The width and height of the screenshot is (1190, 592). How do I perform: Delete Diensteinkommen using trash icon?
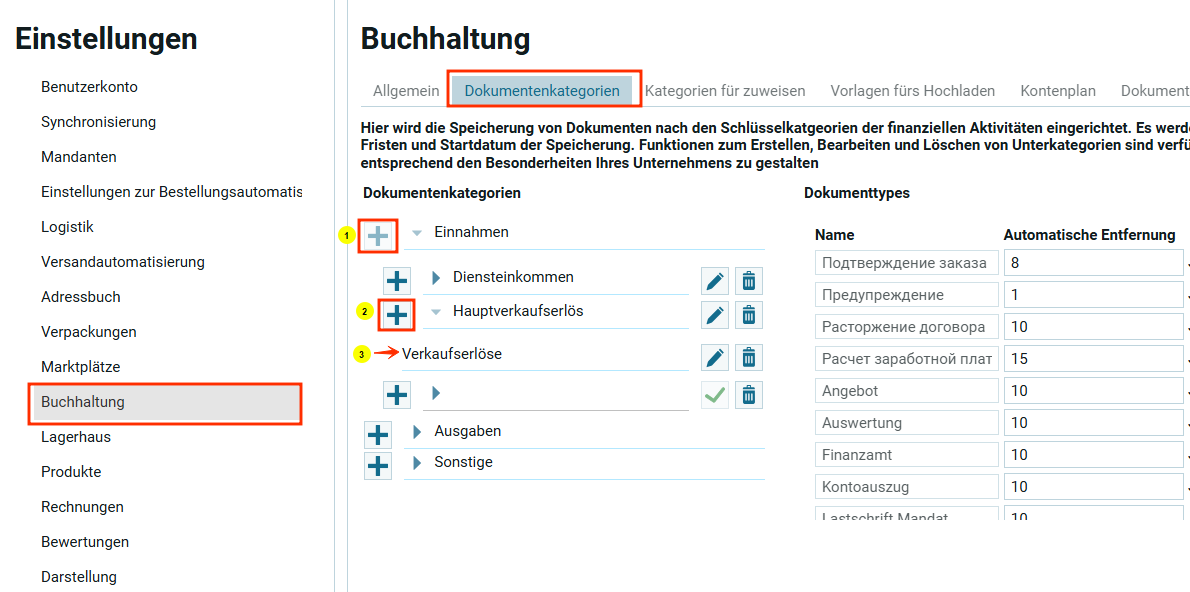[748, 280]
